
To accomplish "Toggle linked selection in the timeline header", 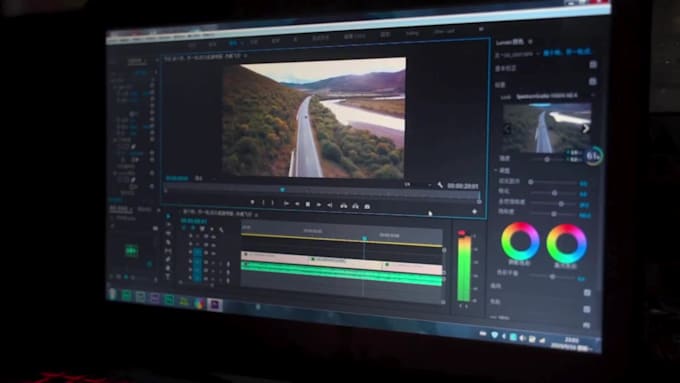I will tap(202, 229).
